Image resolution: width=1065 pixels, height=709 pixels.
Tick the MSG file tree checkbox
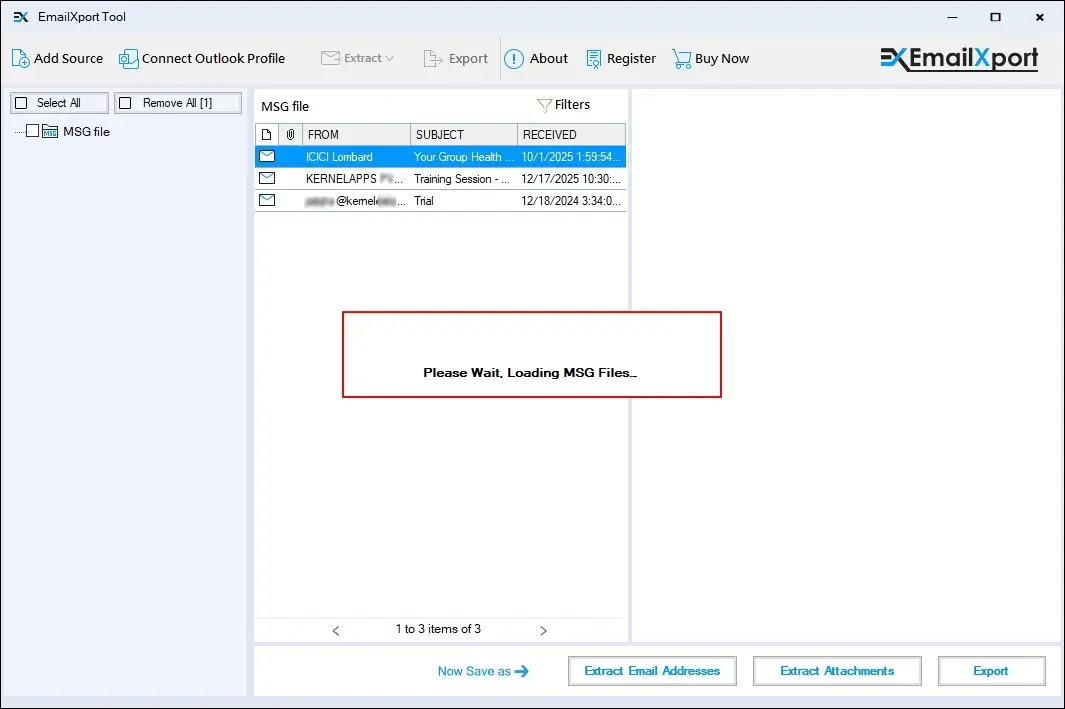pos(33,131)
